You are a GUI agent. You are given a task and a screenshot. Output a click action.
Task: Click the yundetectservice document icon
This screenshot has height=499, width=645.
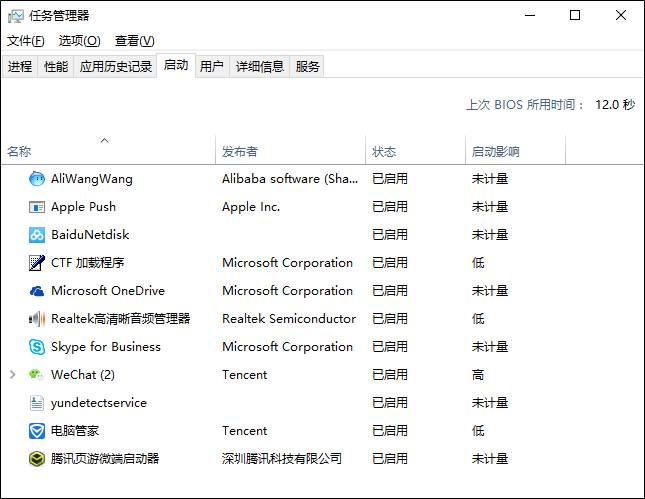[x=37, y=403]
